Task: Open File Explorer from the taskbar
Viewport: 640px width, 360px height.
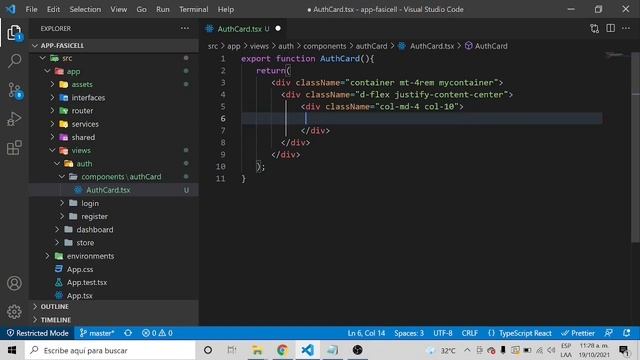Action: click(x=257, y=350)
